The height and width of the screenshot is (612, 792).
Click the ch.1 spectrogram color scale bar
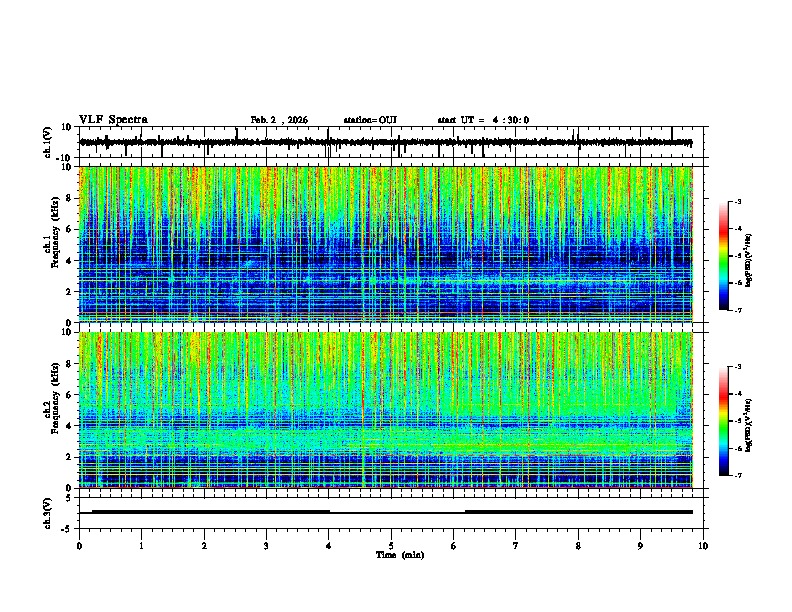tap(724, 256)
